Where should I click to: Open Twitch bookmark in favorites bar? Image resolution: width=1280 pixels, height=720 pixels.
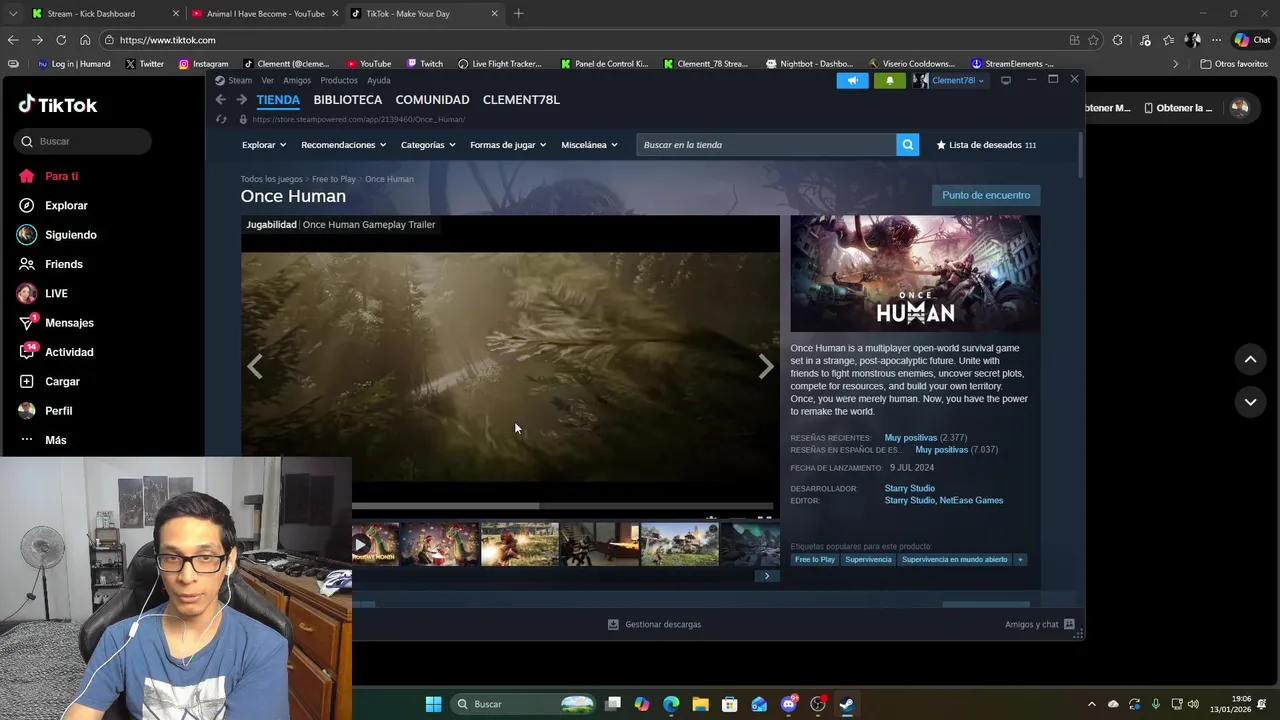click(425, 64)
